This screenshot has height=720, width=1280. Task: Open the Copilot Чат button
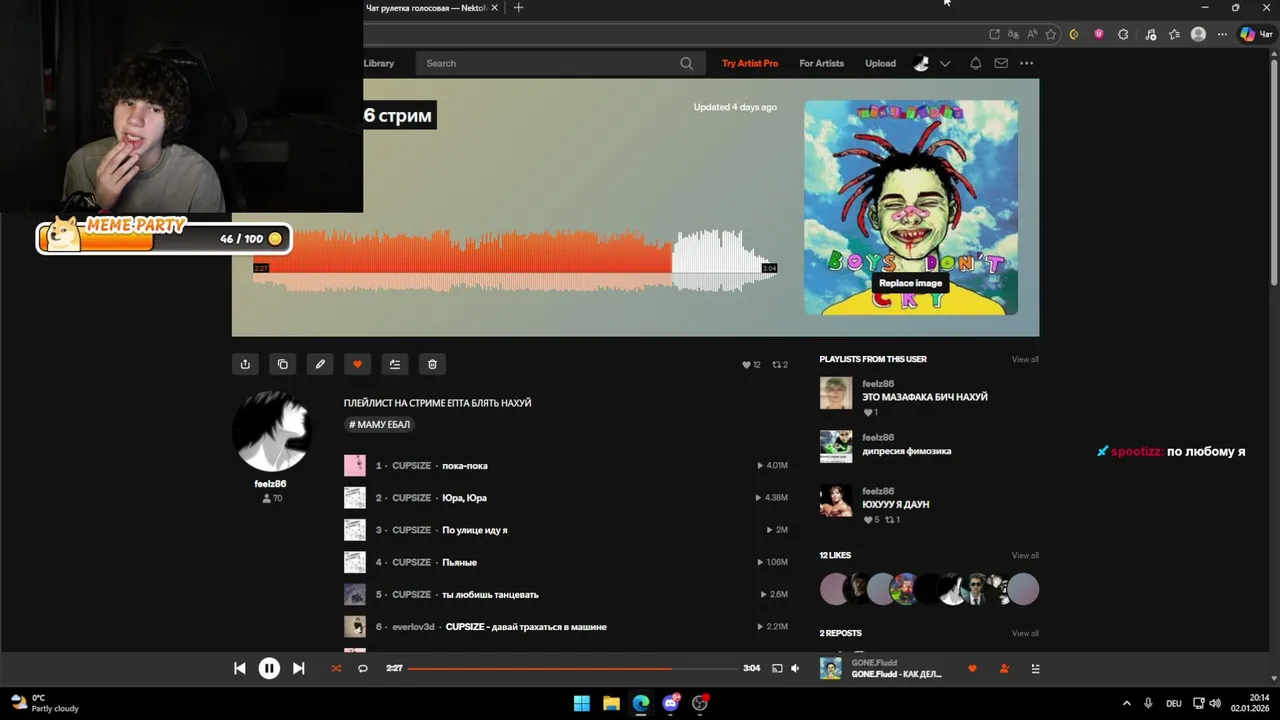(x=1256, y=34)
